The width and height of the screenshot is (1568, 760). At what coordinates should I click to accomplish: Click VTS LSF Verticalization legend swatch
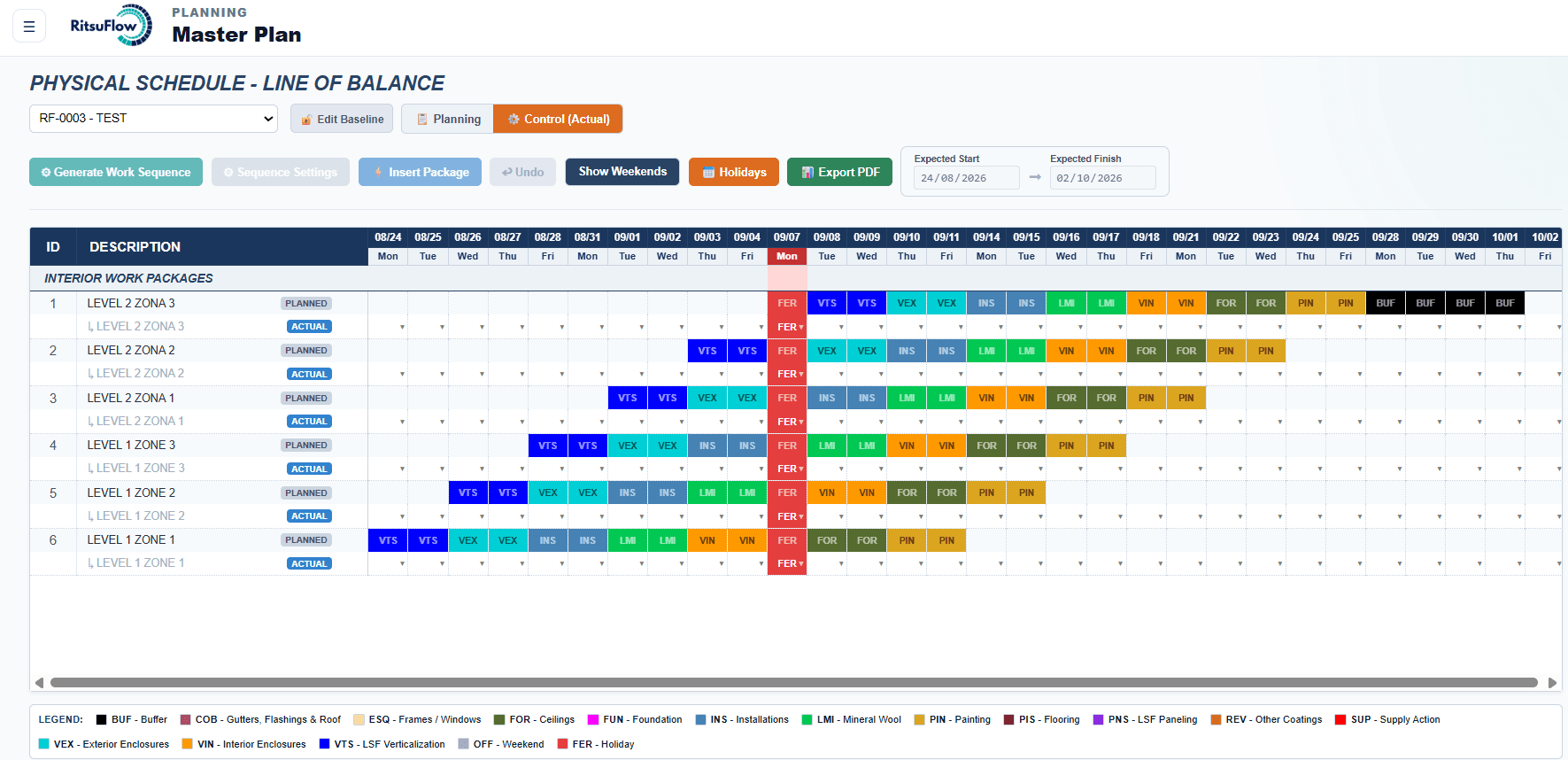pyautogui.click(x=324, y=744)
